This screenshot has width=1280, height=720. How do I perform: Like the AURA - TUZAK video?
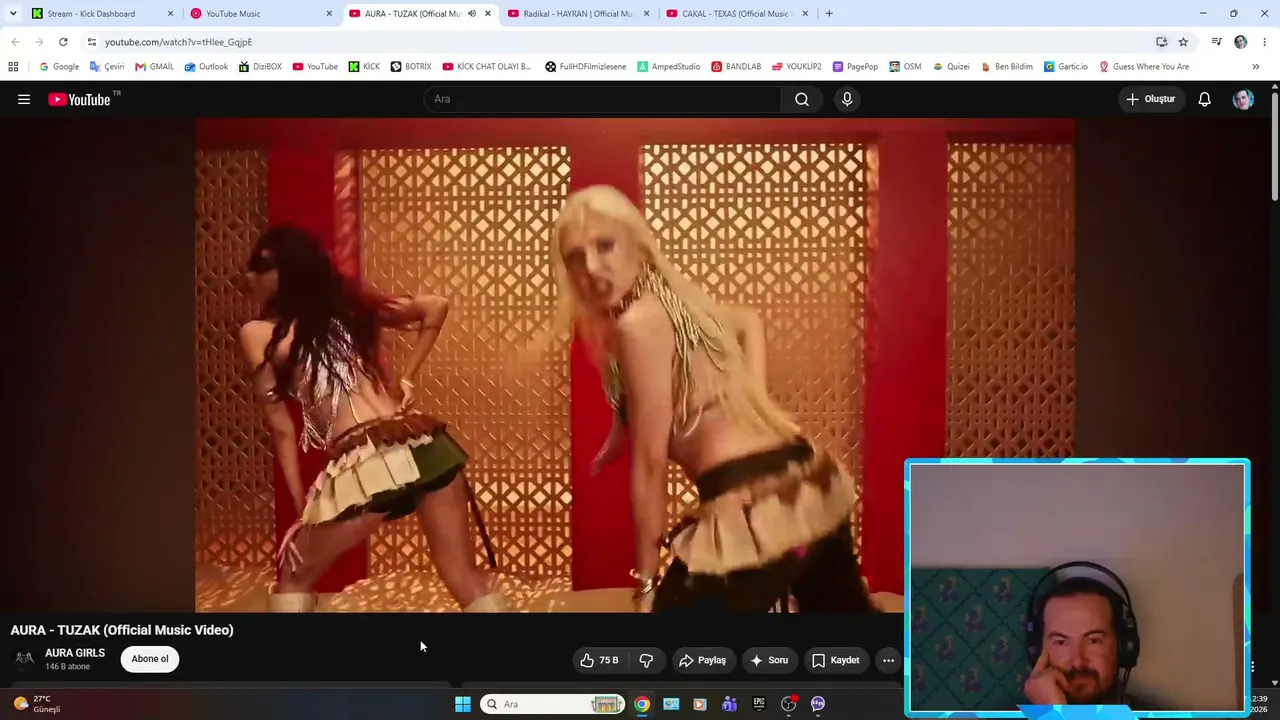pyautogui.click(x=599, y=660)
